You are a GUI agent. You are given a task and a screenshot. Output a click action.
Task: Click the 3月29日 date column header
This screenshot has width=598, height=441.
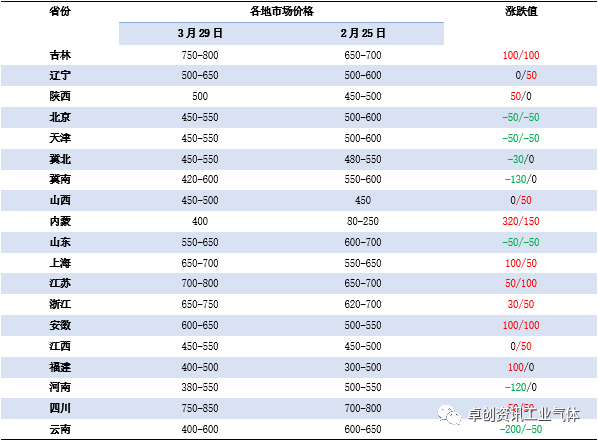click(200, 33)
